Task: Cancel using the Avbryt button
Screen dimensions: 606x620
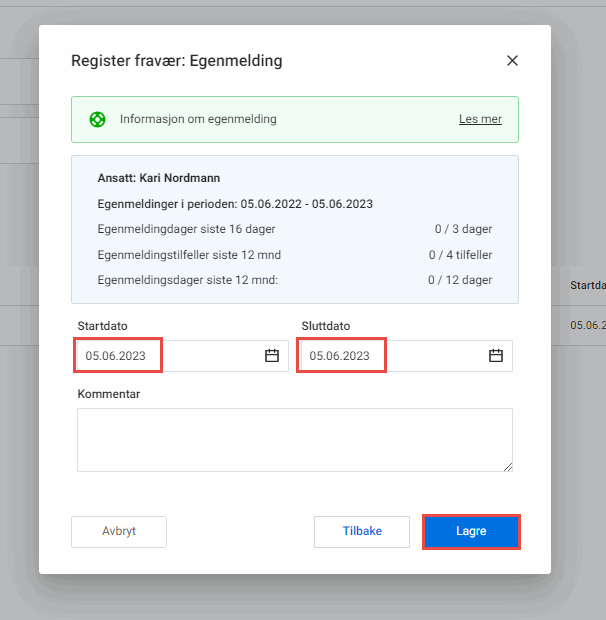Action: (x=119, y=532)
